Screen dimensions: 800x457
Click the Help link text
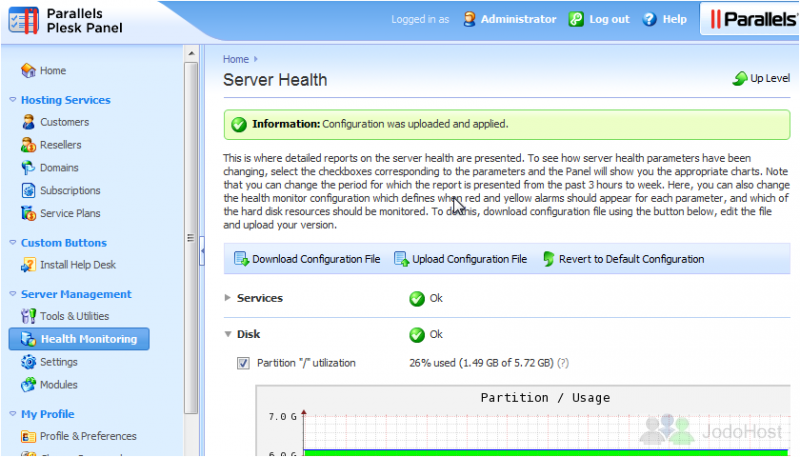pyautogui.click(x=674, y=19)
